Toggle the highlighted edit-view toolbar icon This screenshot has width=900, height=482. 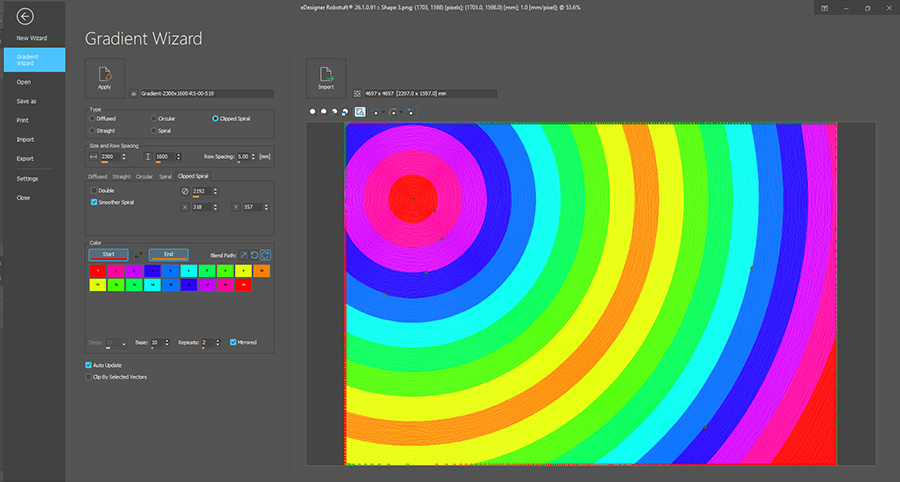[360, 112]
